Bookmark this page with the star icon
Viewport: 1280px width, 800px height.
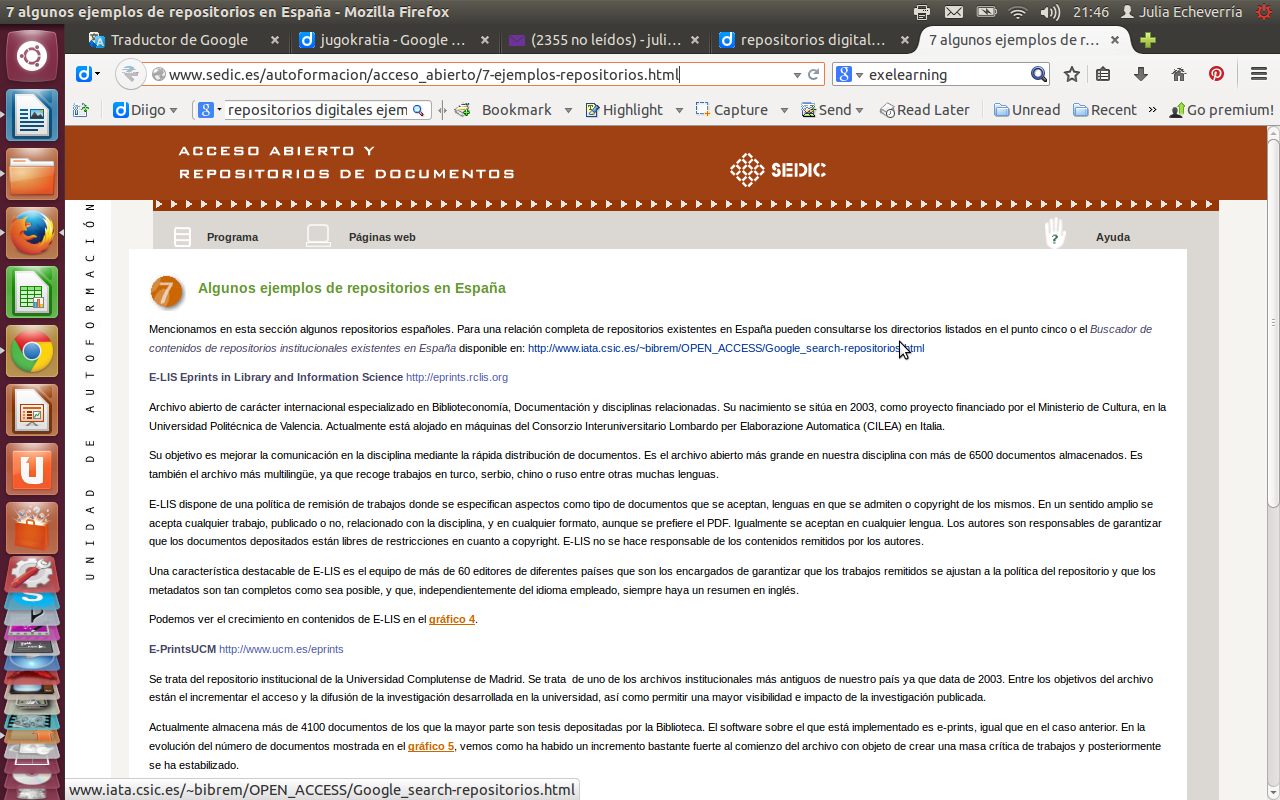[1072, 75]
